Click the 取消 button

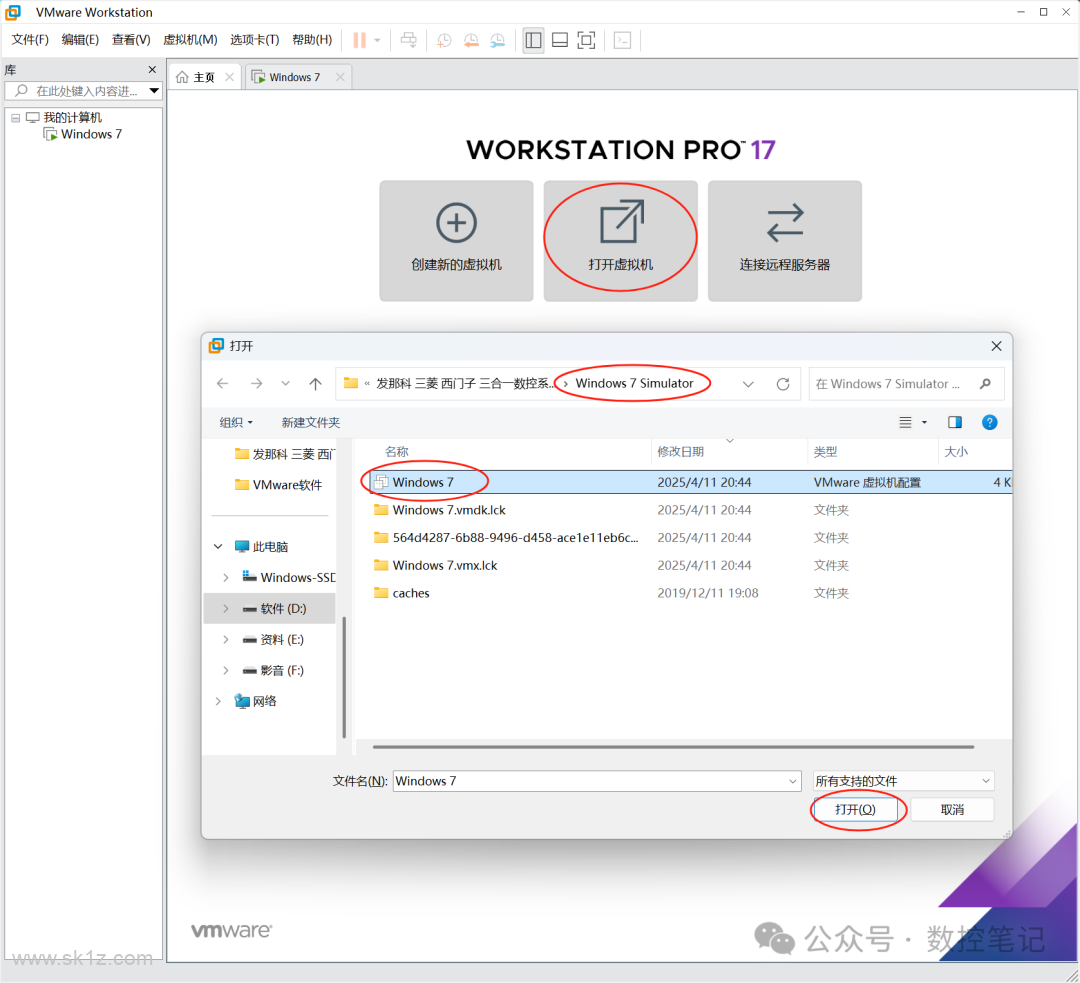point(953,810)
